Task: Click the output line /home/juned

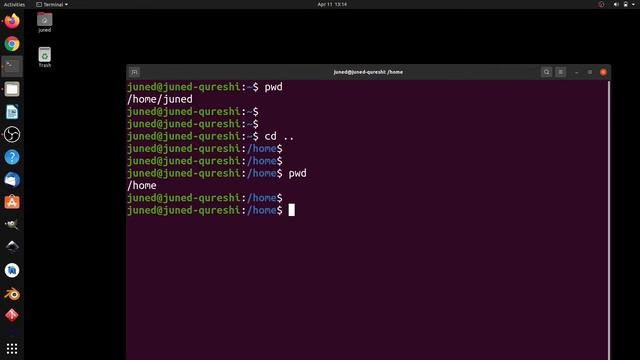Action: tap(160, 99)
